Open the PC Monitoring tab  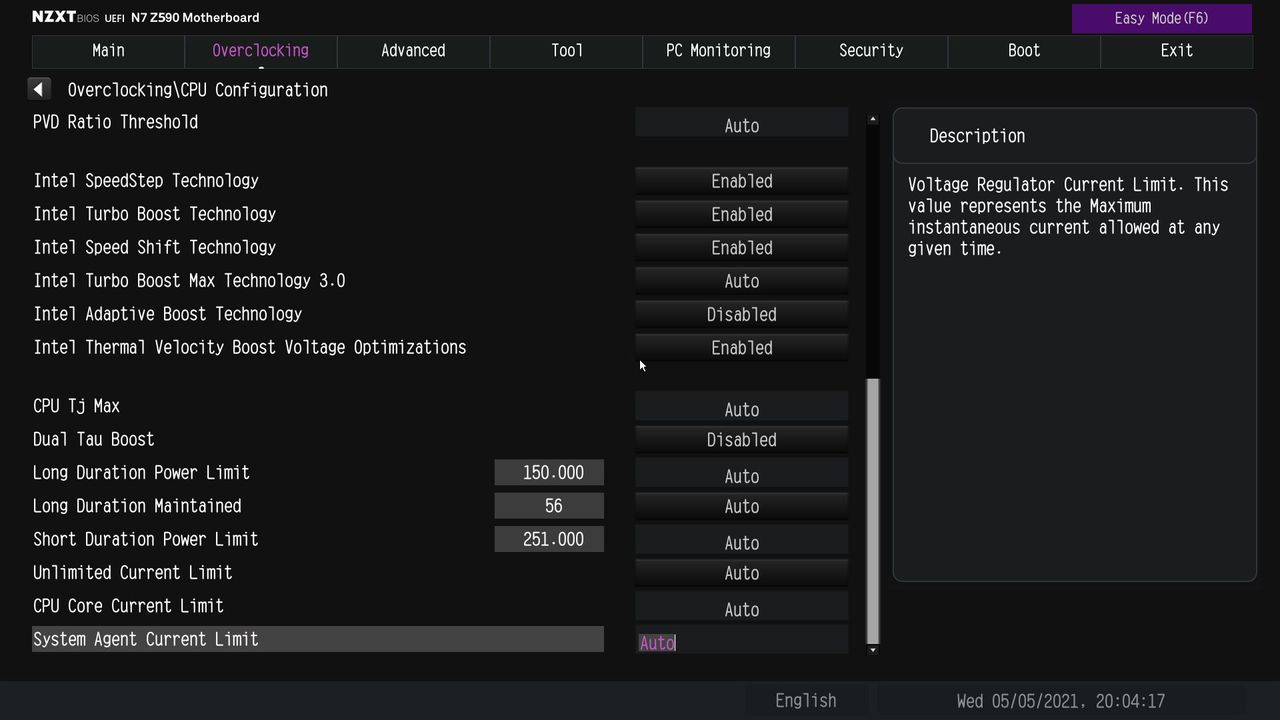(718, 51)
